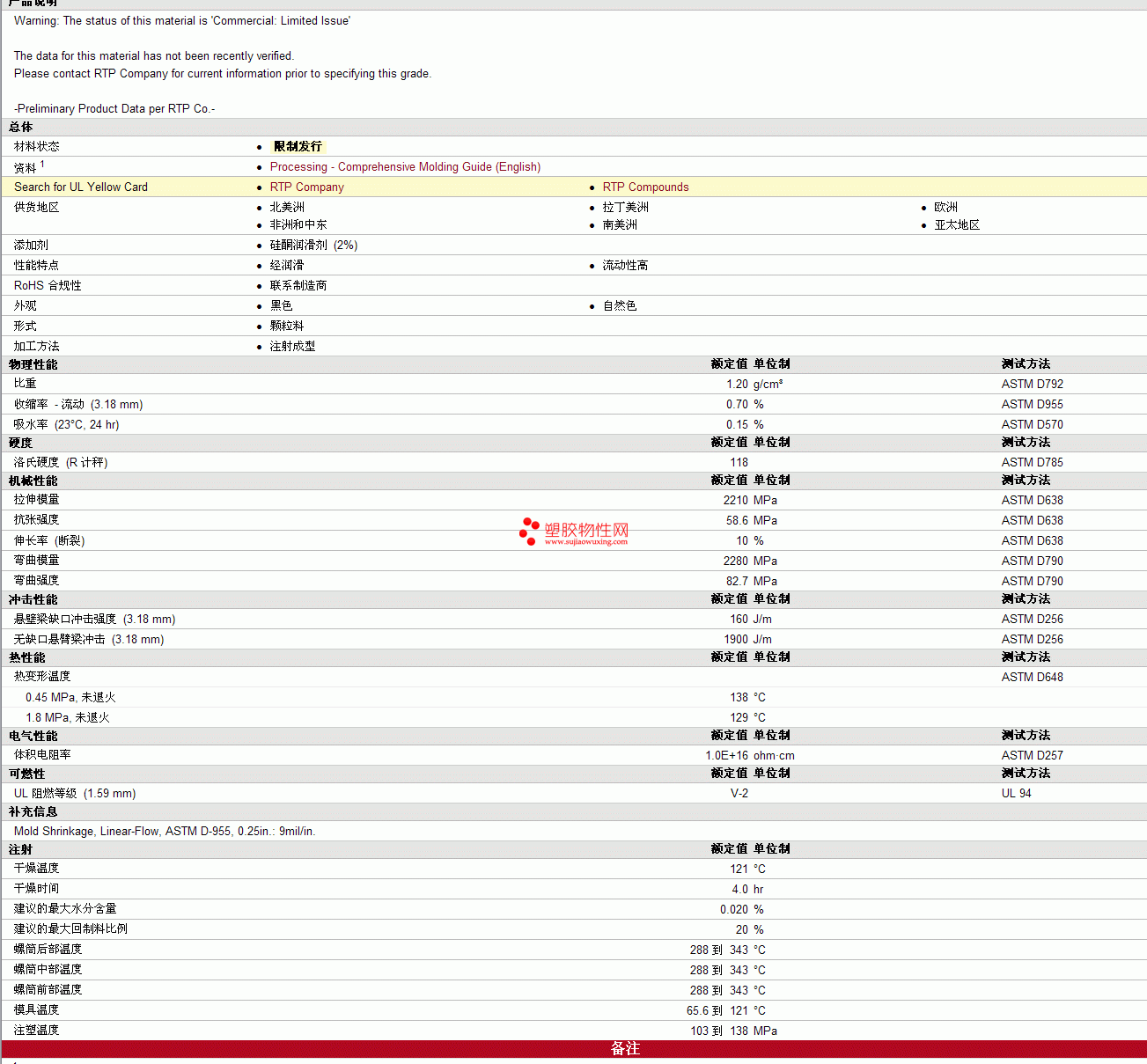Click the 弯曲模量 row label
Viewport: 1147px width, 1064px height.
click(36, 561)
